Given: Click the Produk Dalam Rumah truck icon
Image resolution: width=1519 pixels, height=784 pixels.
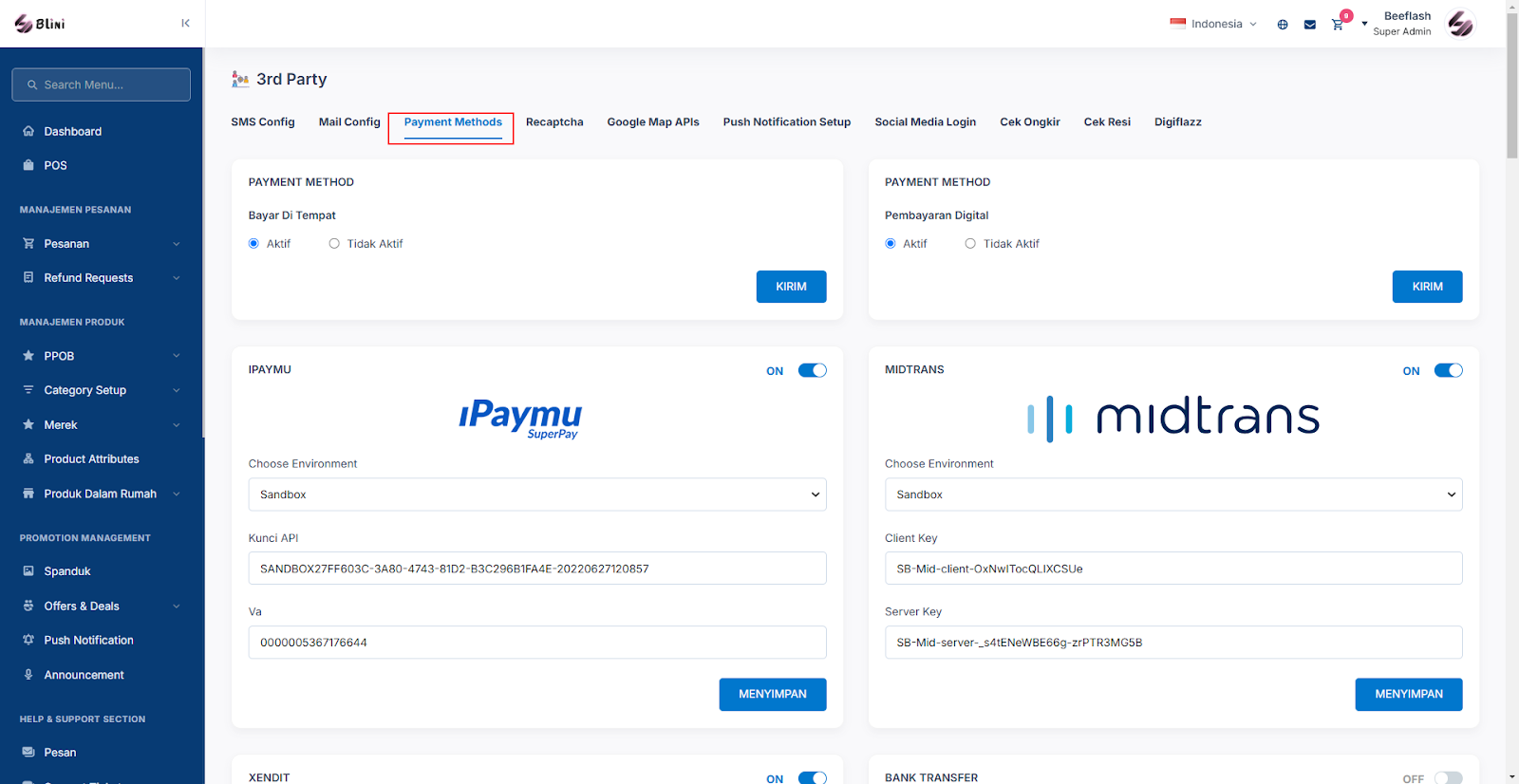Looking at the screenshot, I should pyautogui.click(x=28, y=494).
